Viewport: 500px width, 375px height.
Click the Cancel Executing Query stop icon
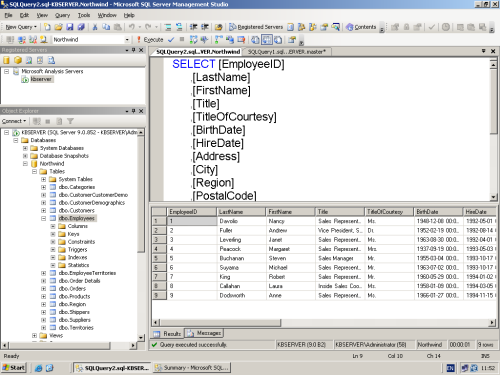click(182, 40)
